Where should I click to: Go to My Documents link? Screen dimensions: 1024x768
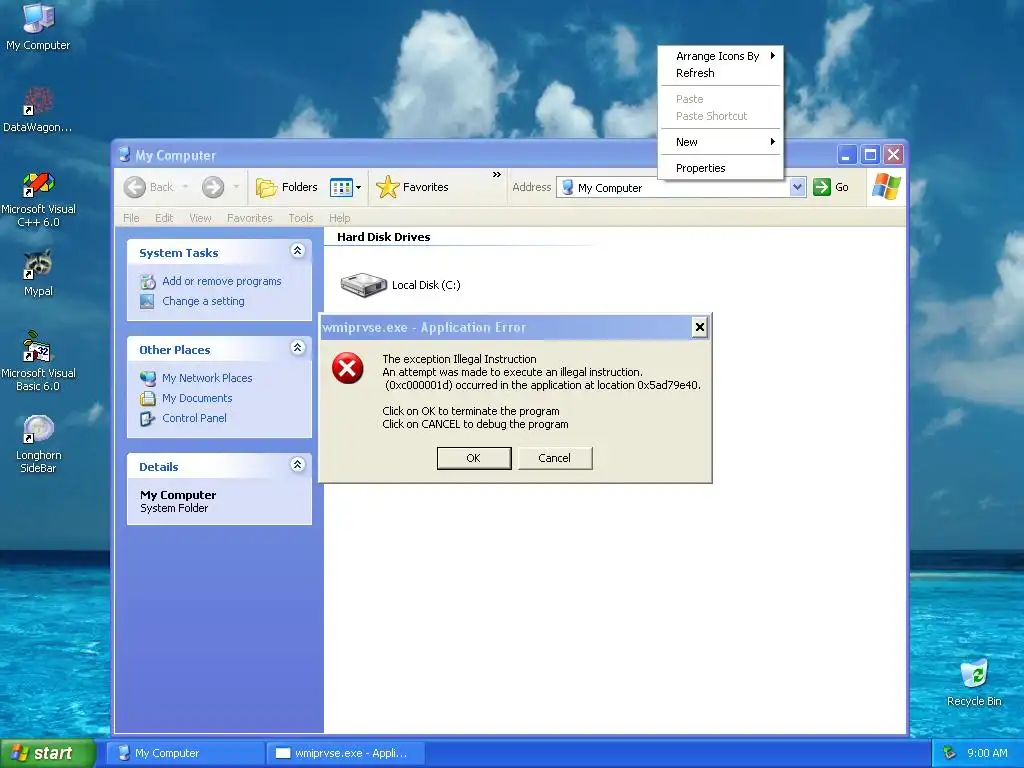click(197, 398)
